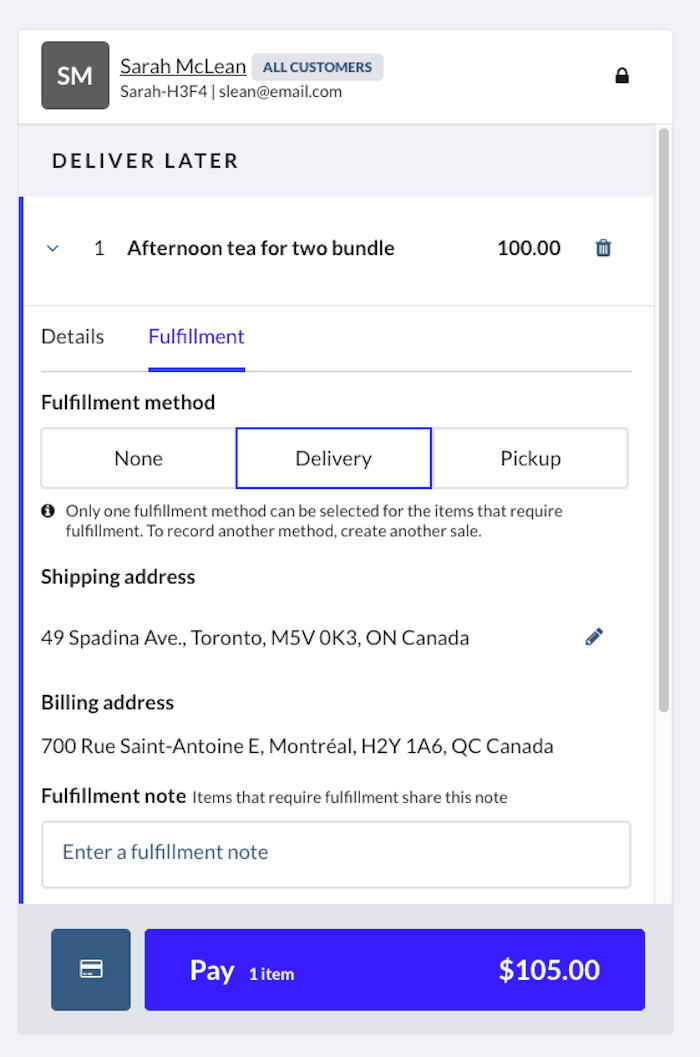The width and height of the screenshot is (700, 1057).
Task: Switch to the Details tab
Action: pyautogui.click(x=72, y=337)
